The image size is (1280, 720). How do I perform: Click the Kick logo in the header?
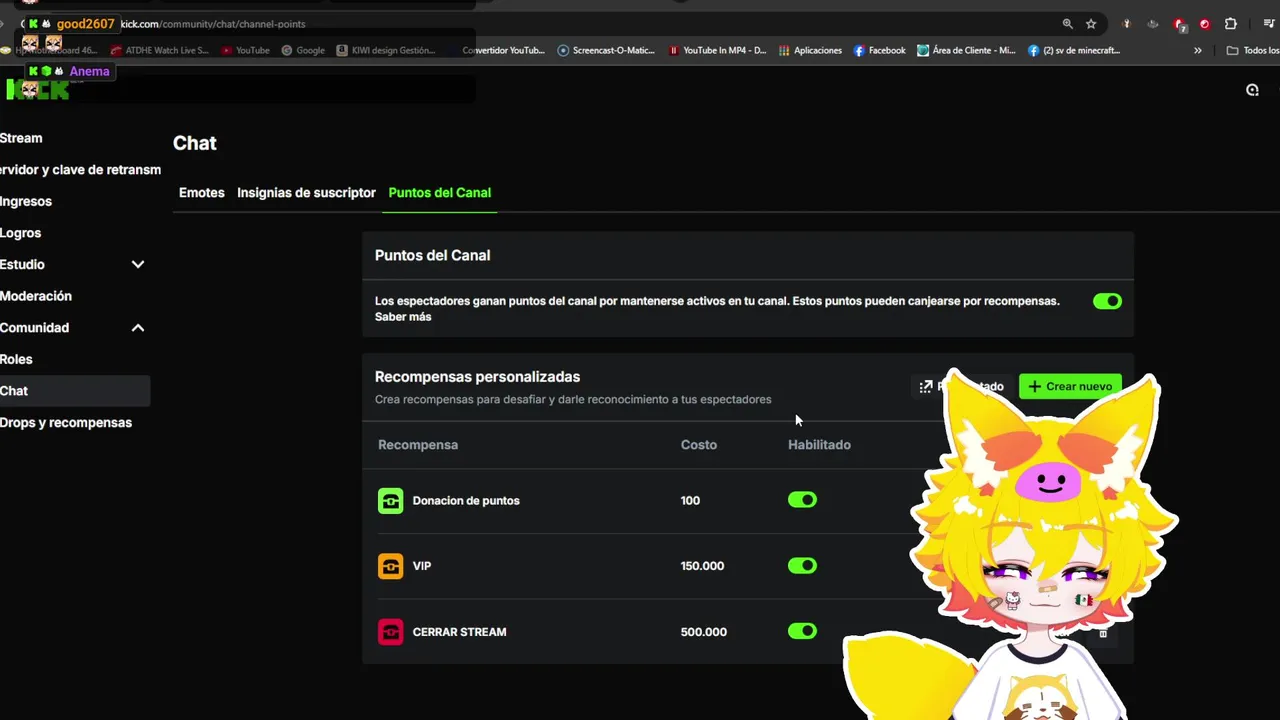pos(37,90)
